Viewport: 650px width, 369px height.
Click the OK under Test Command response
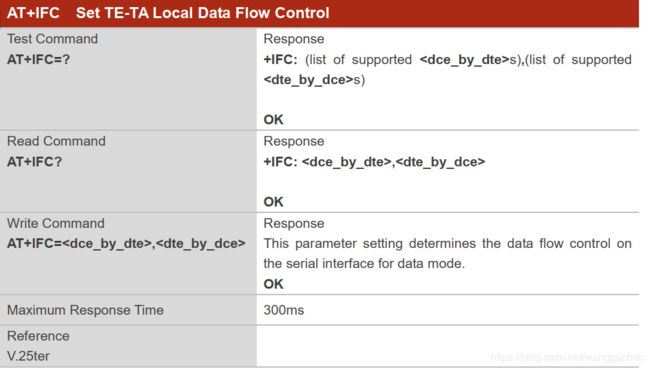point(274,120)
